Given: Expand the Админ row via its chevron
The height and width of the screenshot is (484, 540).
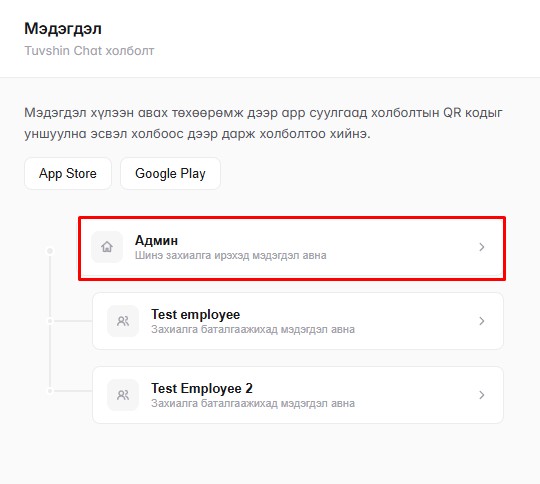Looking at the screenshot, I should tap(482, 247).
